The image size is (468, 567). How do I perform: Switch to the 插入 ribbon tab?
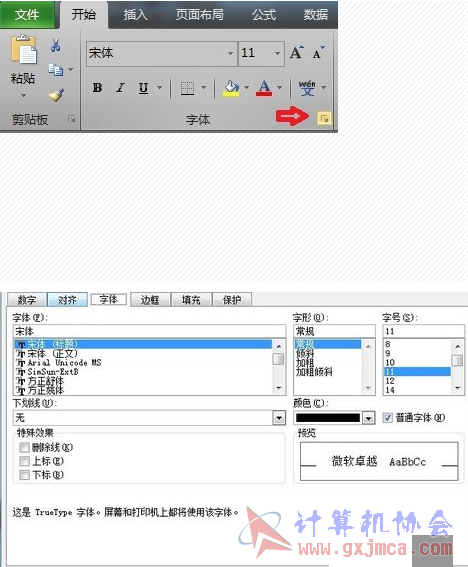135,14
